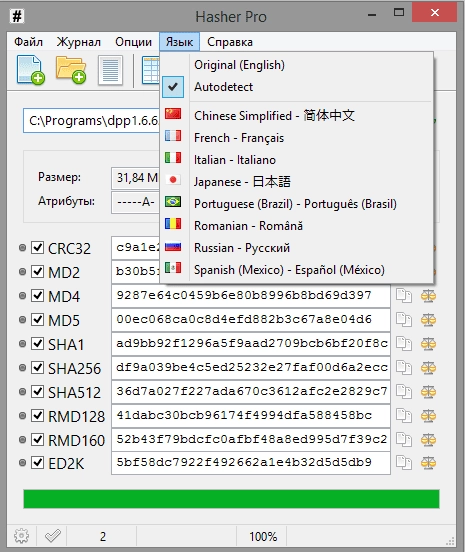The width and height of the screenshot is (465, 552).
Task: Click the Hasher Pro hash app icon
Action: (x=17, y=16)
